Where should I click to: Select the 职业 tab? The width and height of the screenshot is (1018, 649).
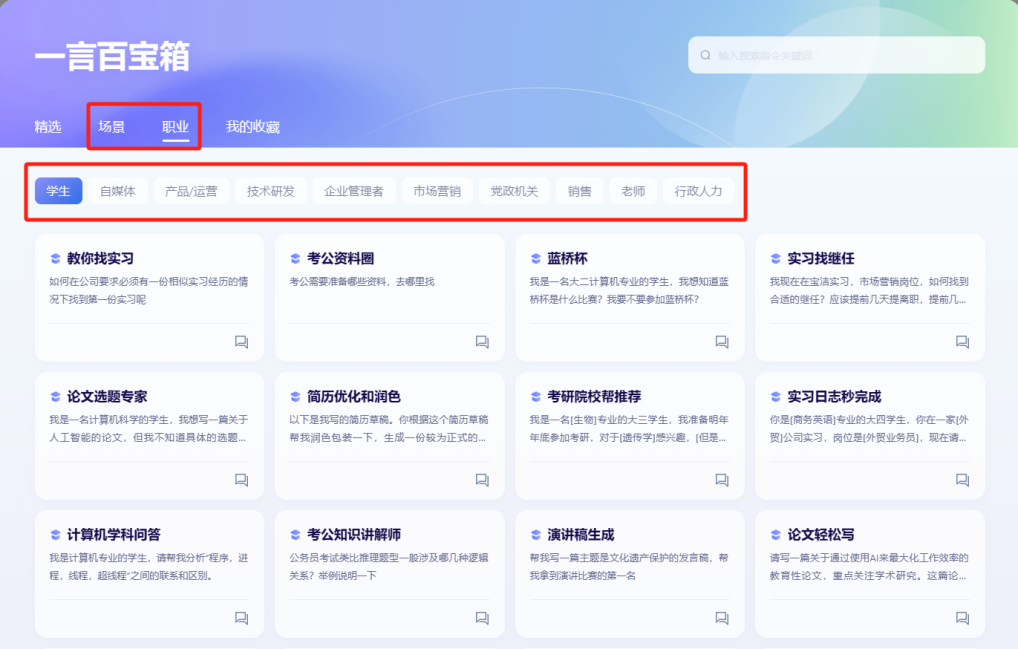175,127
